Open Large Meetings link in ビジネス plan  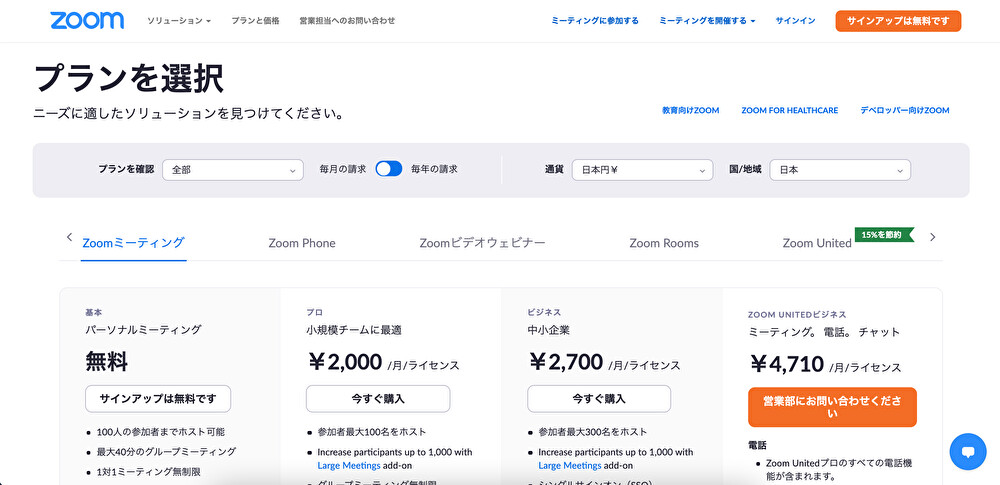(570, 465)
